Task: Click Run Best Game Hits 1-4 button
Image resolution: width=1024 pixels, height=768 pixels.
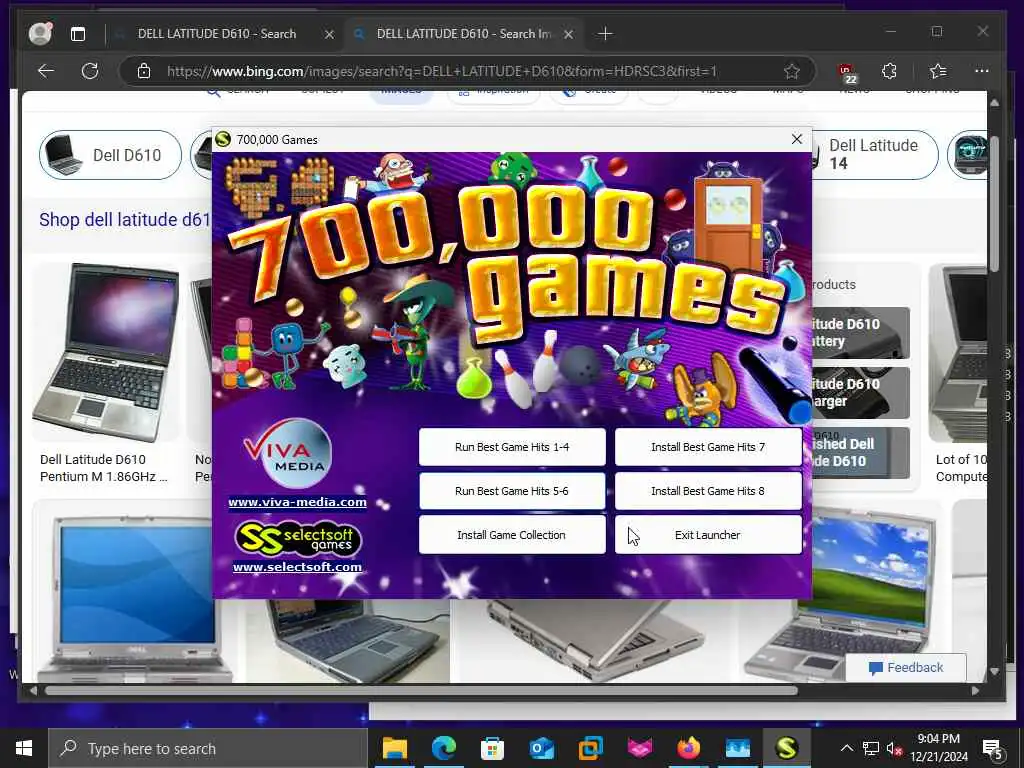Action: click(512, 447)
